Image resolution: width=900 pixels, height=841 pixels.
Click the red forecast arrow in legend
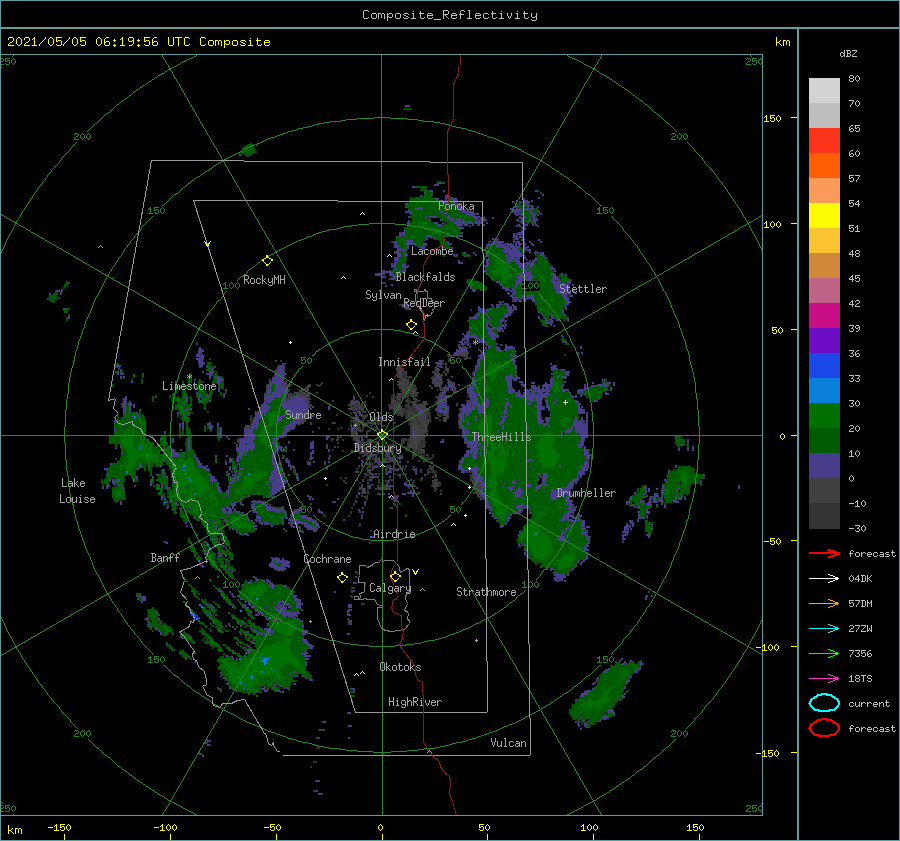824,553
